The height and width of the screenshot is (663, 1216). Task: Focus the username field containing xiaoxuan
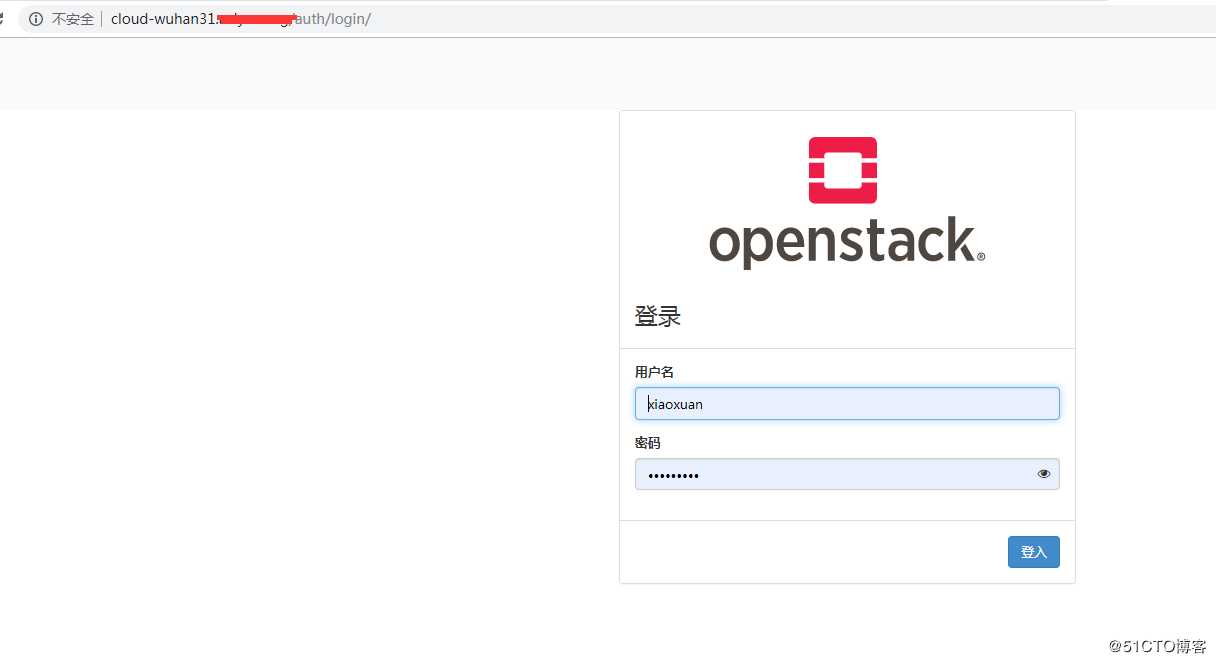pos(847,404)
